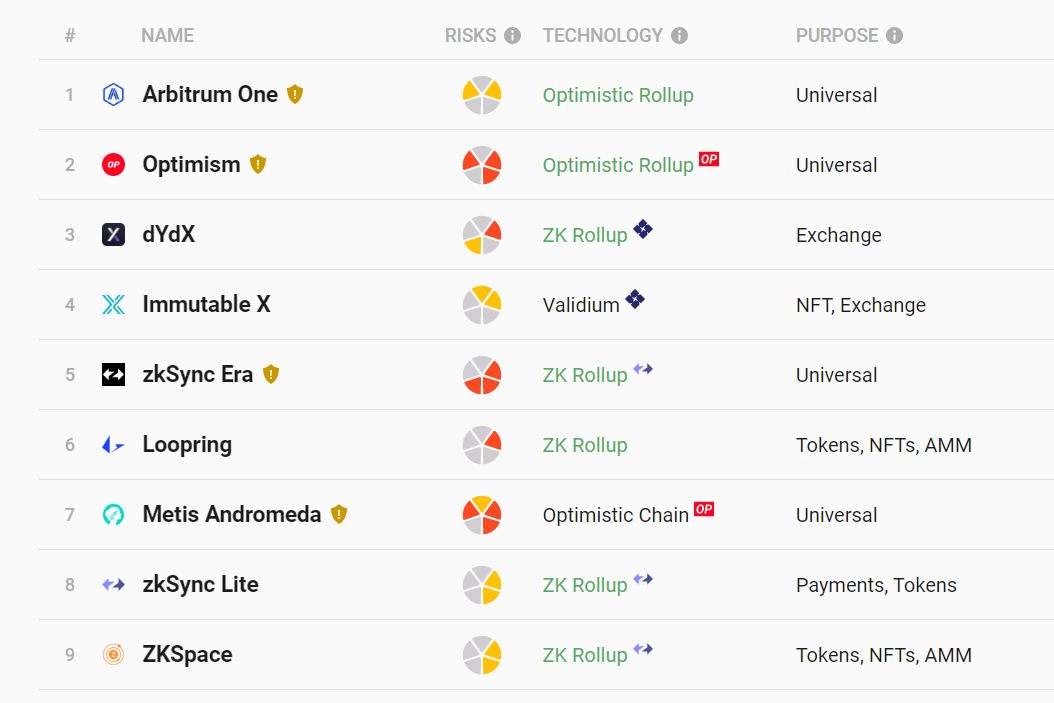The height and width of the screenshot is (703, 1054).
Task: Open the zkSync Lite project page
Action: click(200, 585)
